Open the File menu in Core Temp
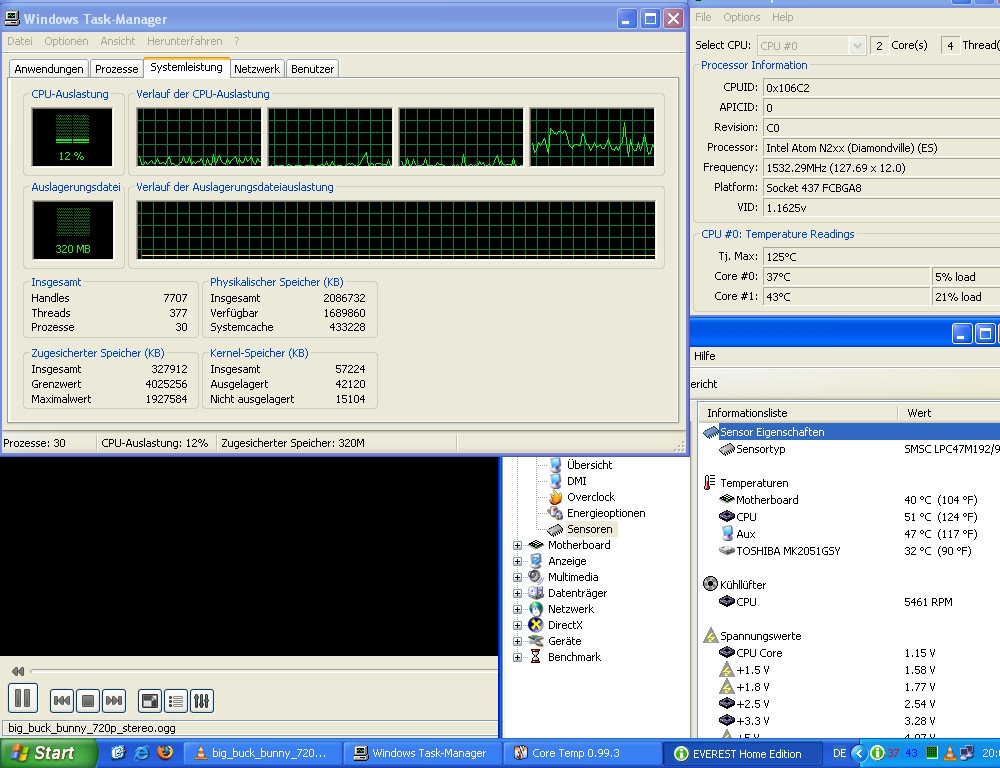 [703, 17]
